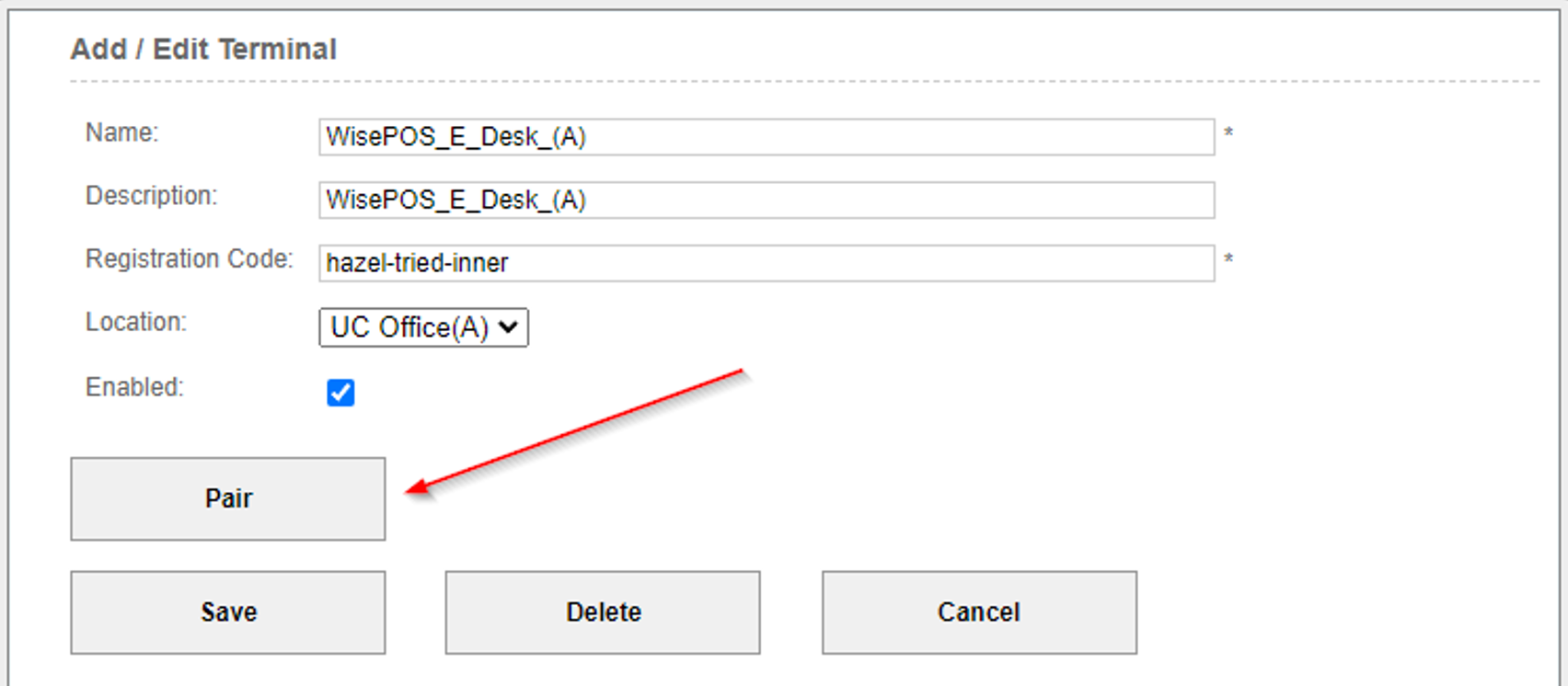Click the Add / Edit Terminal heading
This screenshot has height=686, width=1568.
click(x=203, y=49)
